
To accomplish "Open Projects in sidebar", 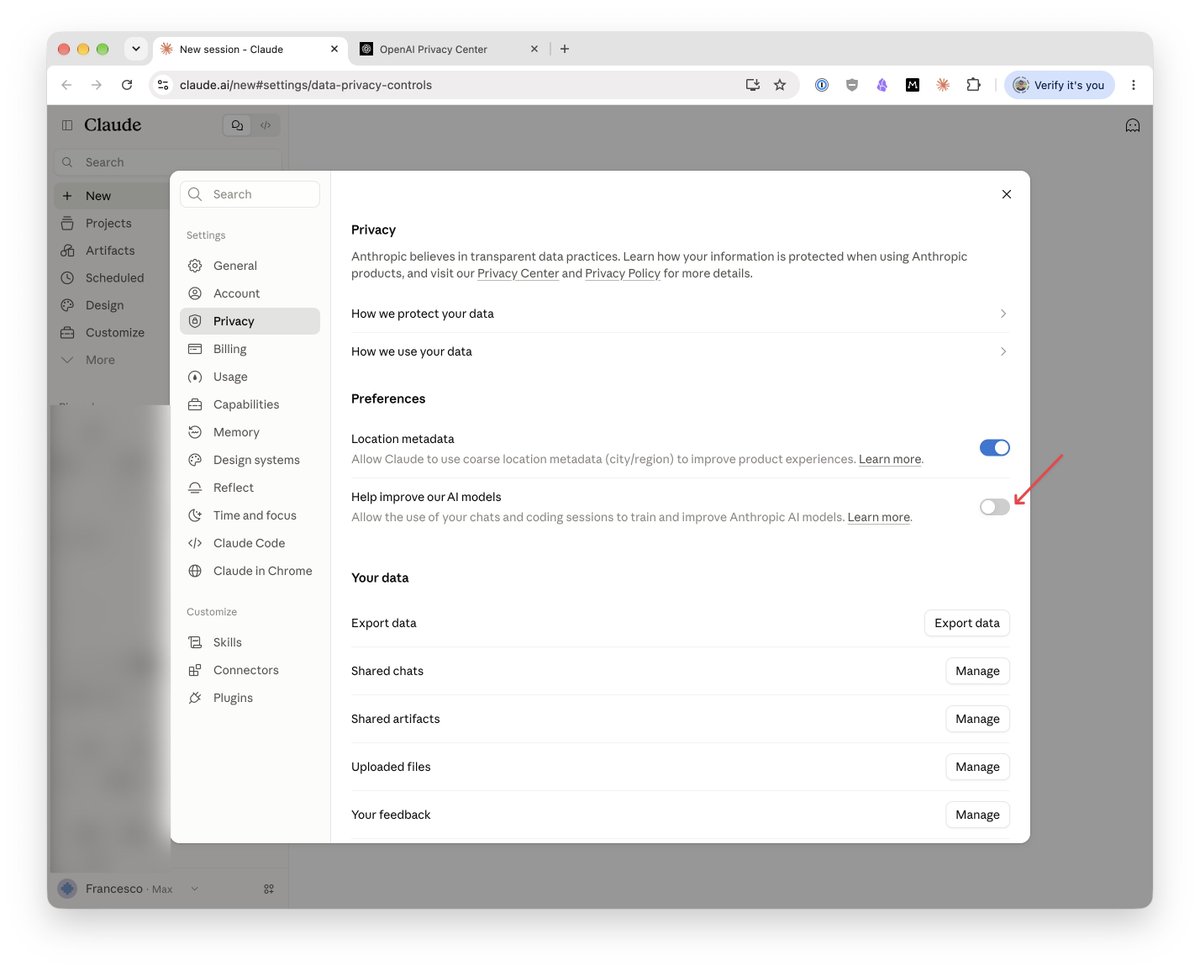I will 110,223.
